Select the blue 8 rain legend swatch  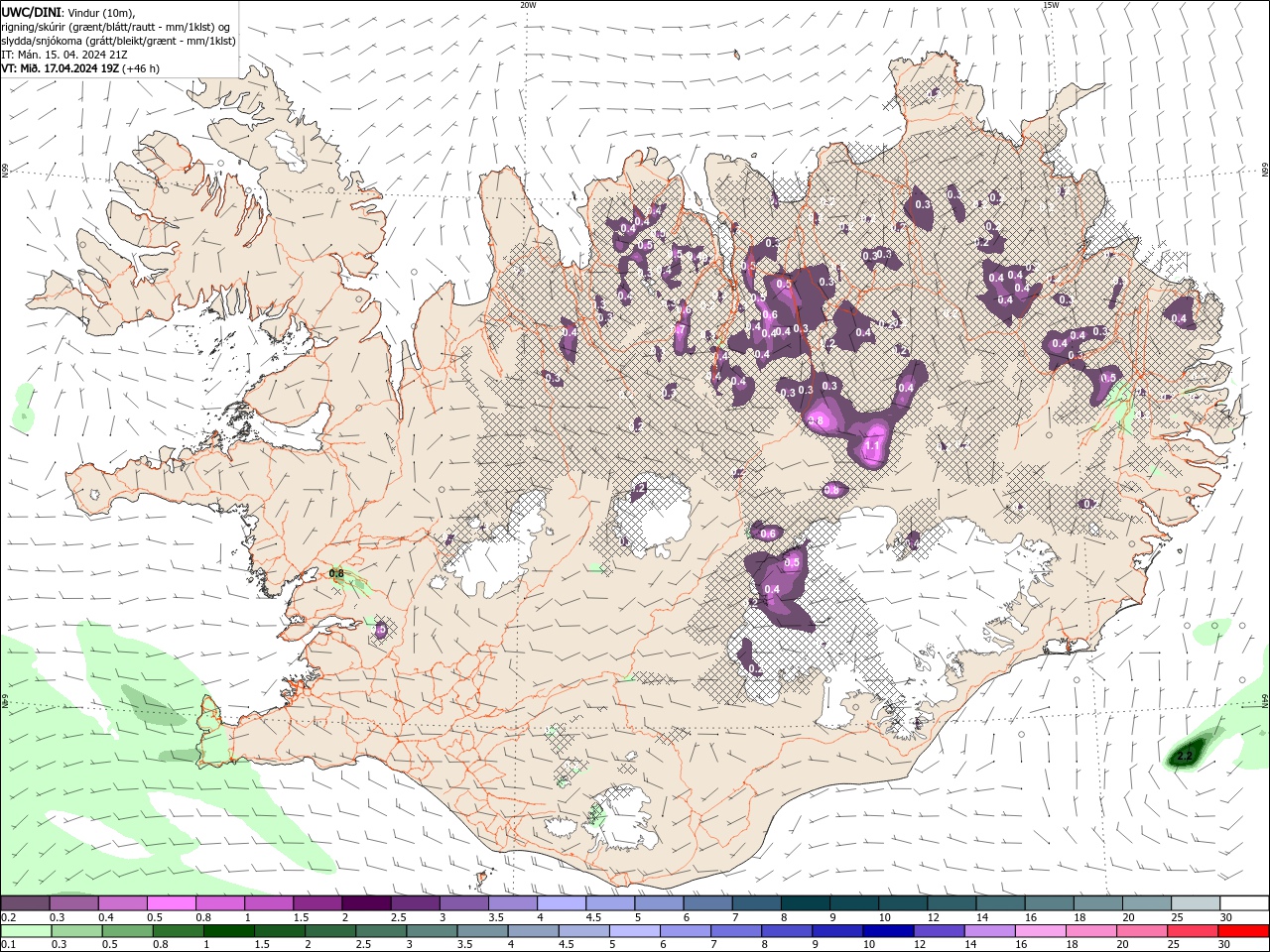point(785,931)
